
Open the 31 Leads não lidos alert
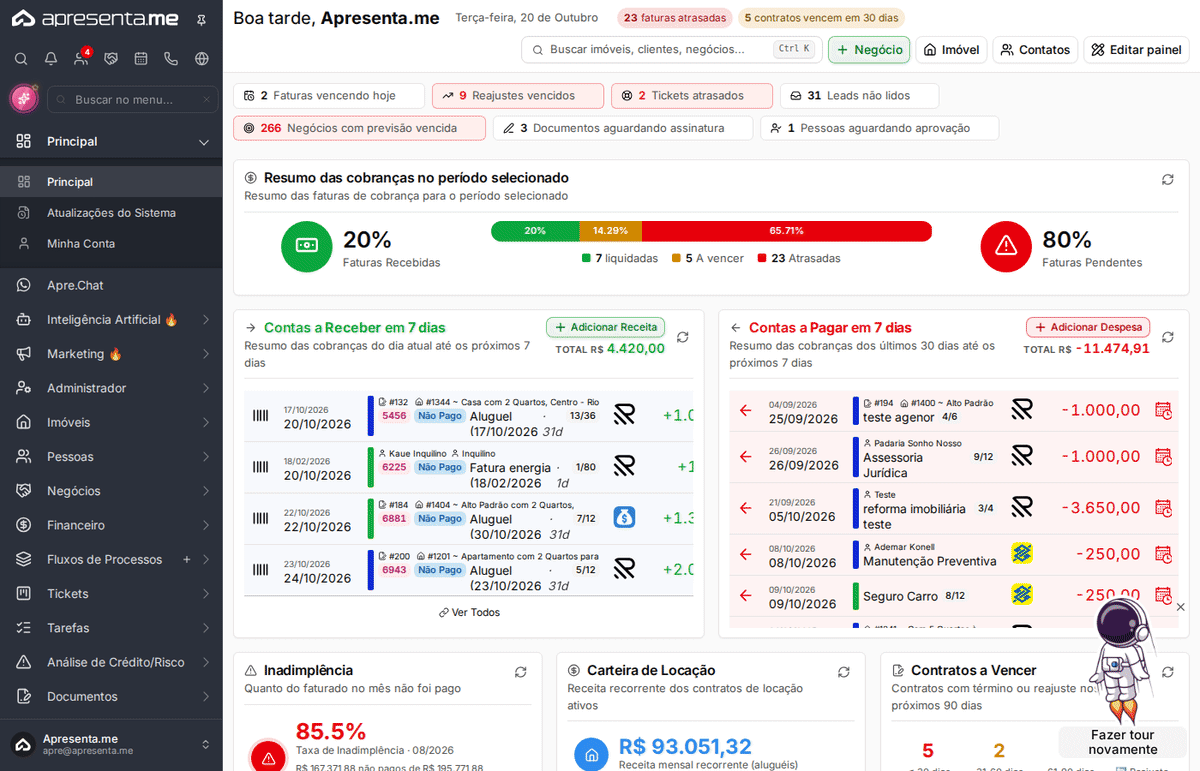tap(859, 96)
